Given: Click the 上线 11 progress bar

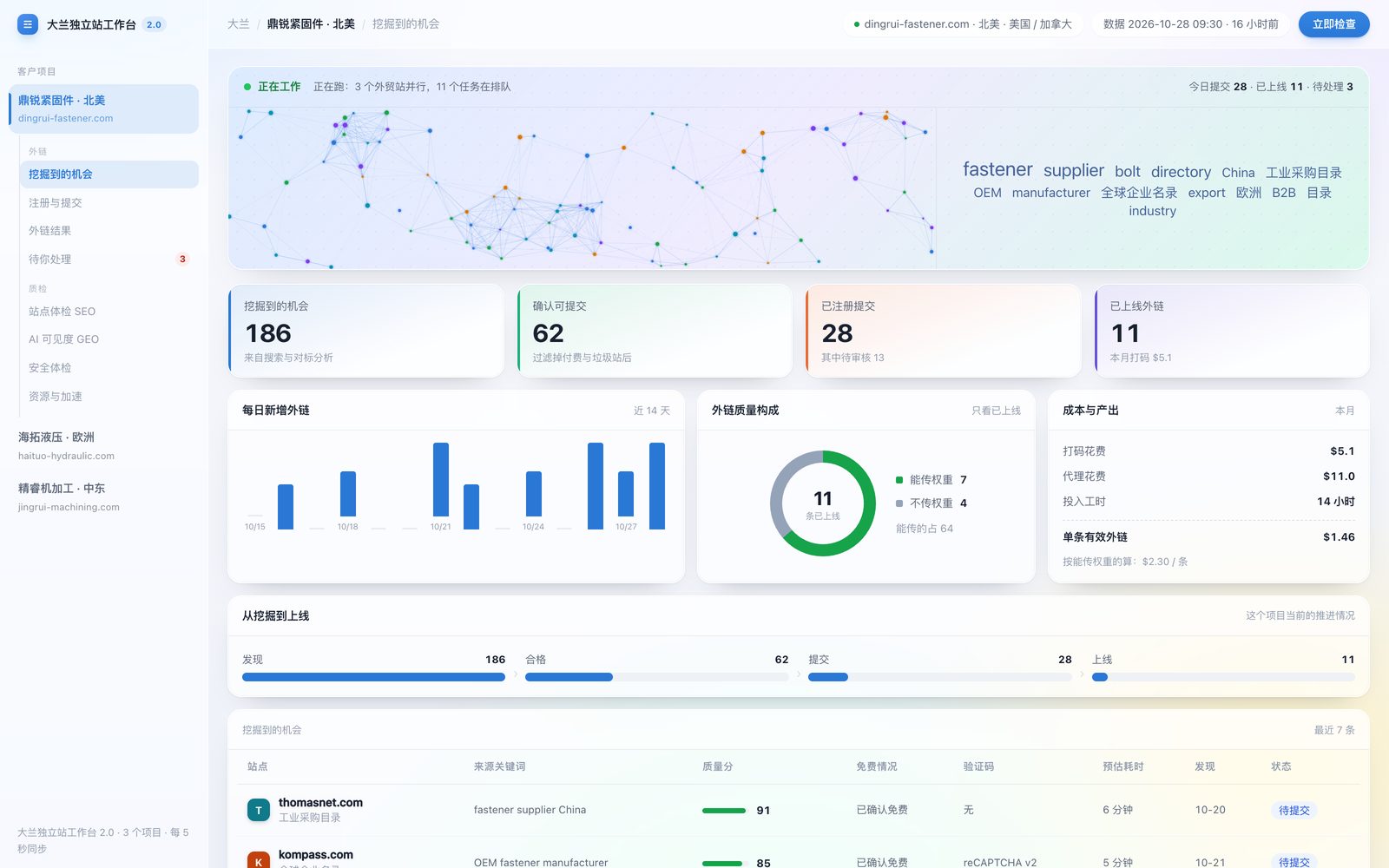Looking at the screenshot, I should coord(1223,677).
